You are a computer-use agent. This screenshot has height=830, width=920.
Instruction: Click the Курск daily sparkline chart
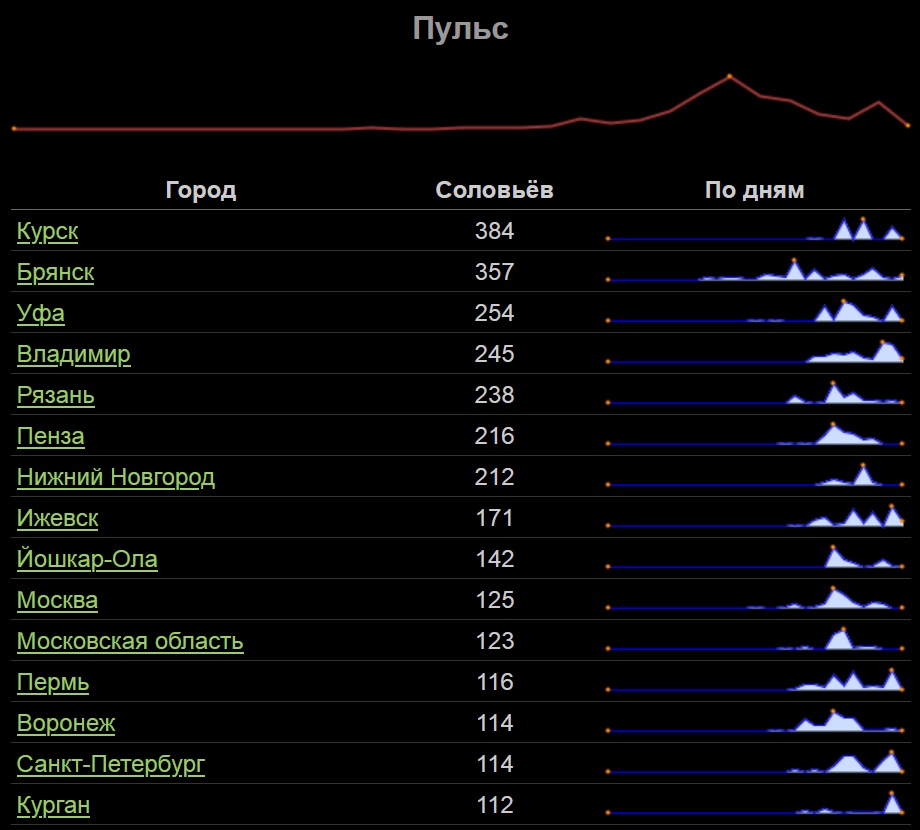(755, 231)
